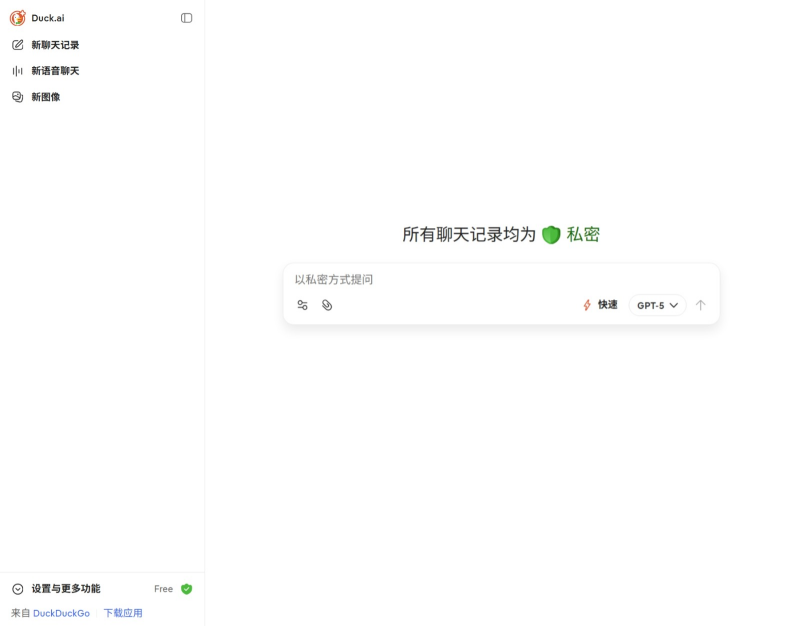The width and height of the screenshot is (800, 626).
Task: Open the GPT-5 model dropdown
Action: tap(657, 305)
